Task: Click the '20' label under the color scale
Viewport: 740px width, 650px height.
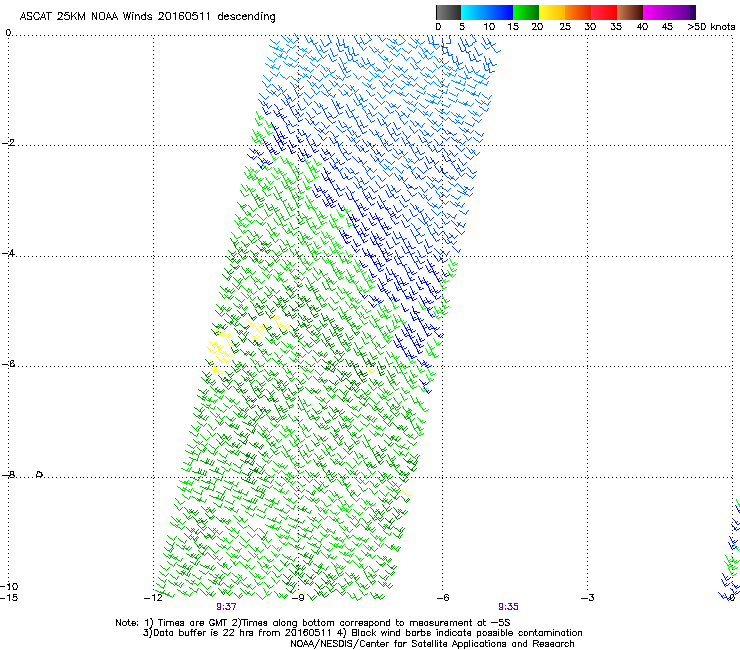Action: (x=537, y=27)
